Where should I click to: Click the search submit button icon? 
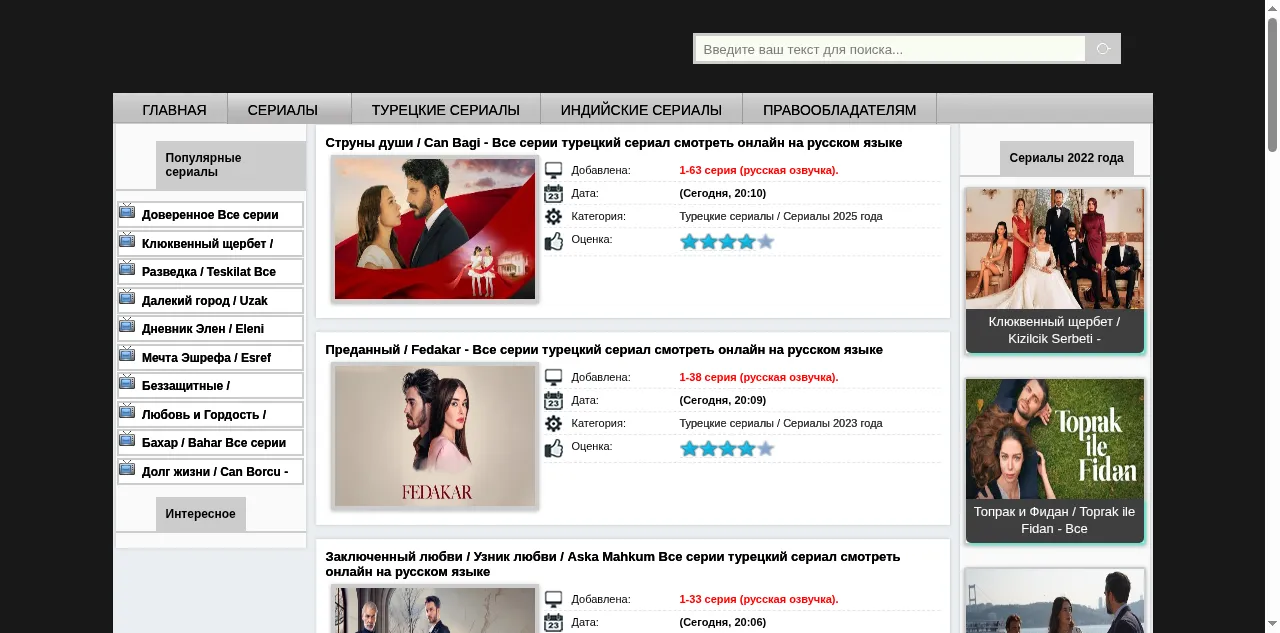click(x=1103, y=49)
